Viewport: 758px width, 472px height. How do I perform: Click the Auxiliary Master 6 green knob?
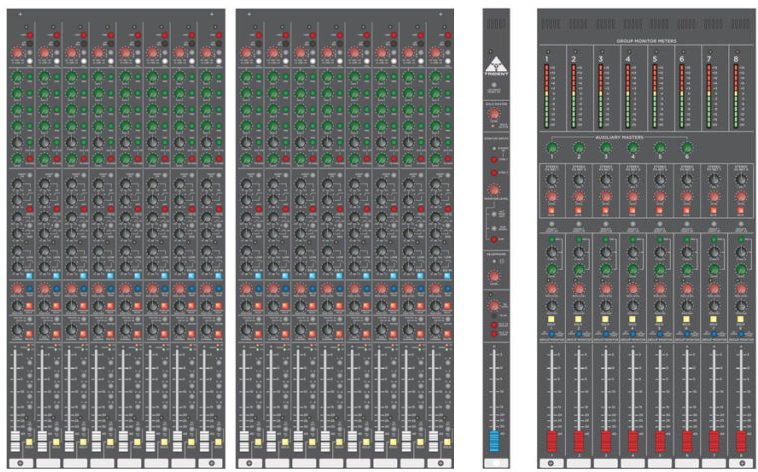point(686,149)
